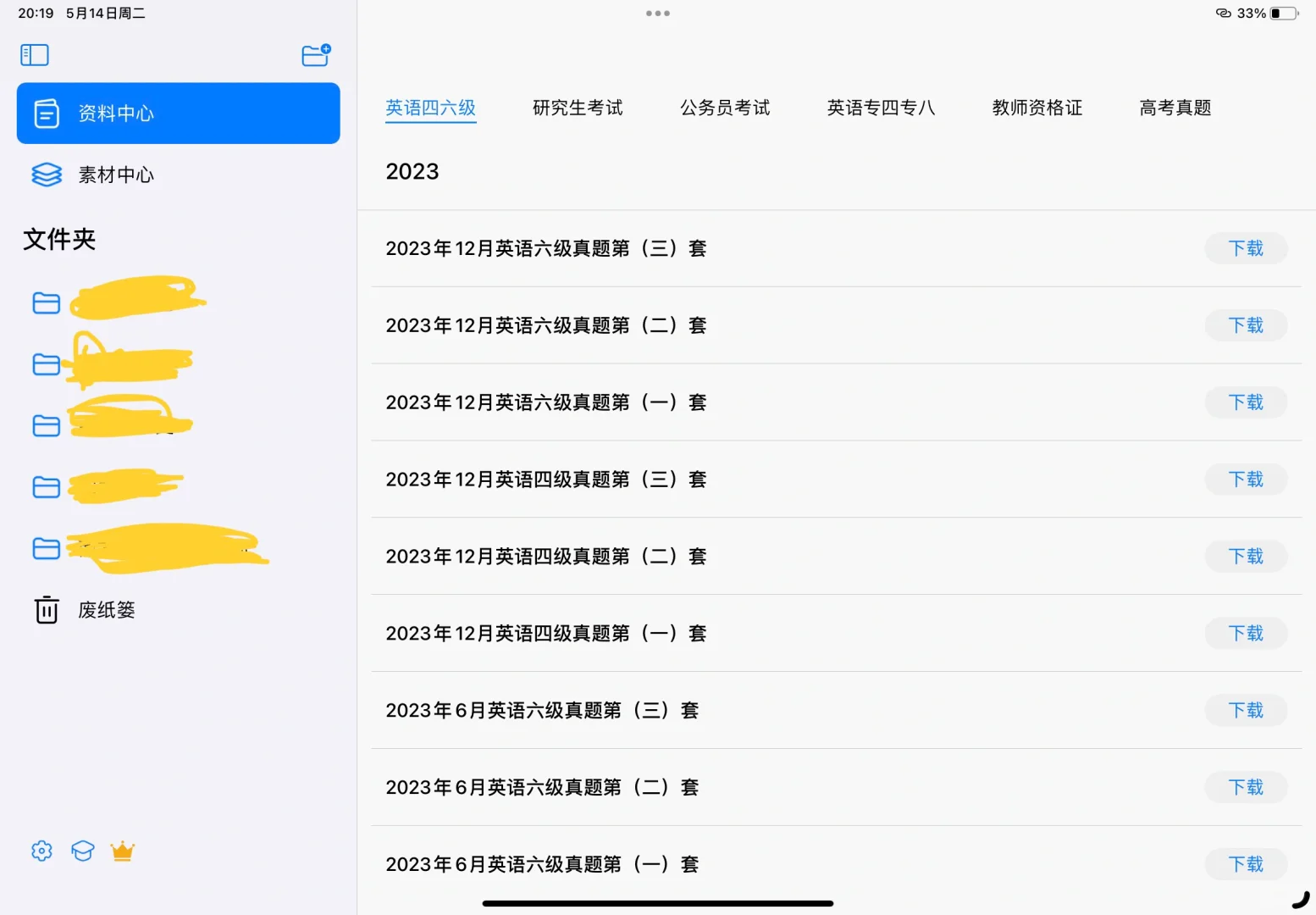1316x915 pixels.
Task: Create a new folder with the folder-plus icon
Action: tap(315, 54)
